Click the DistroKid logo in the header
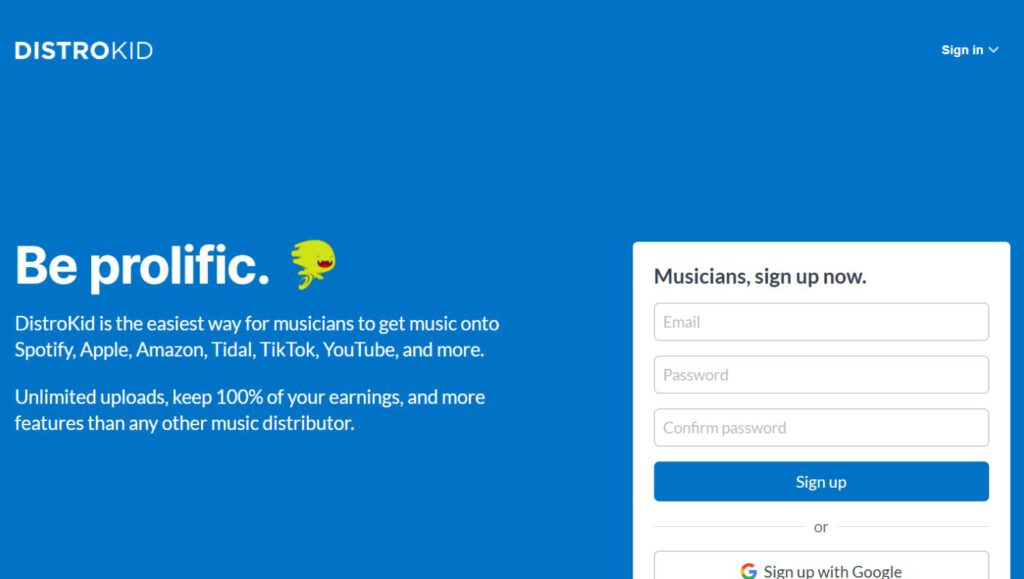The height and width of the screenshot is (579, 1024). (84, 50)
